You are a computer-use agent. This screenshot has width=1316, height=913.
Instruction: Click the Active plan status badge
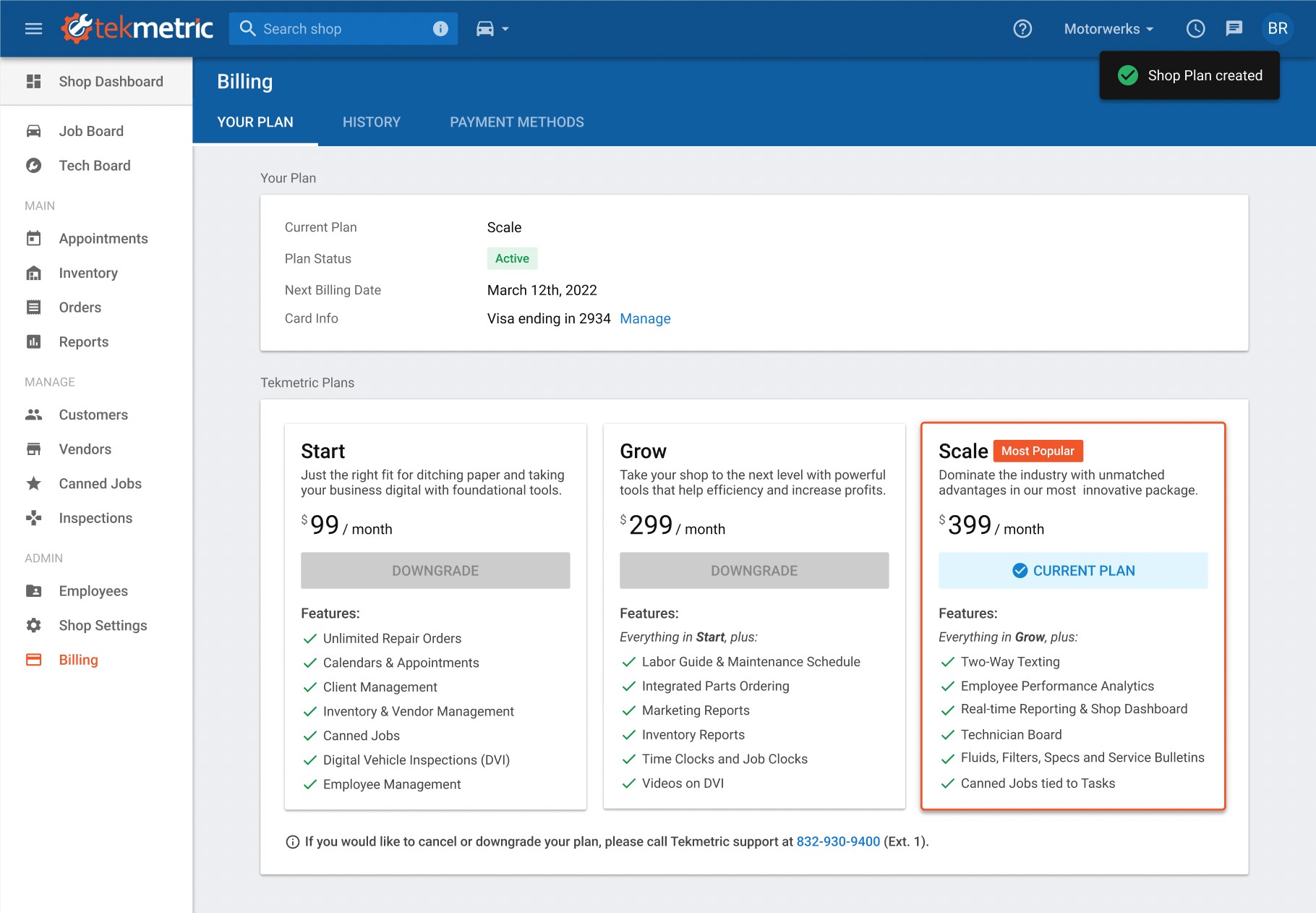pyautogui.click(x=512, y=258)
